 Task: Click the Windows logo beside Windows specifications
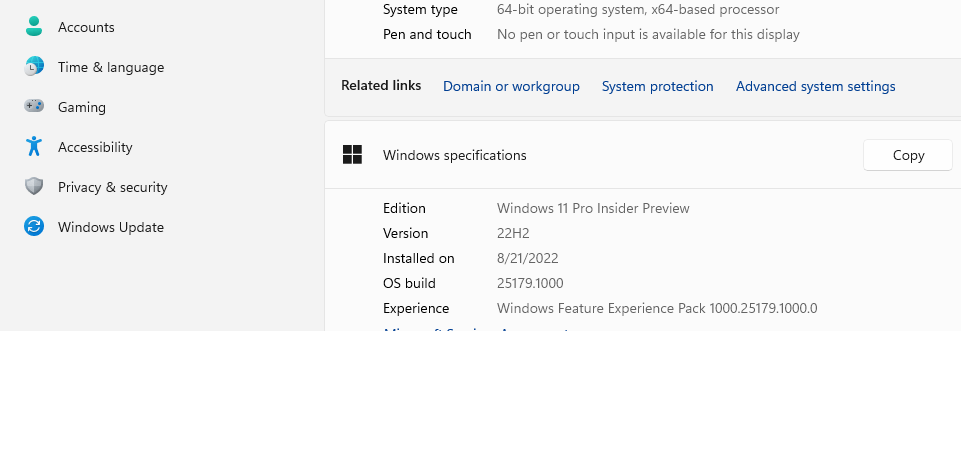[x=352, y=155]
